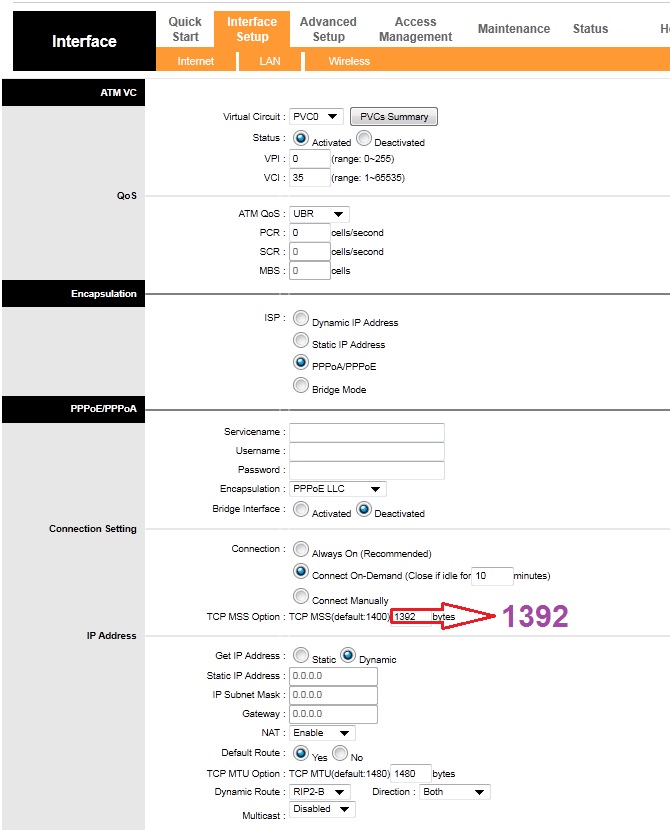Select the Wireless sub-tab
670x830 pixels.
click(349, 61)
